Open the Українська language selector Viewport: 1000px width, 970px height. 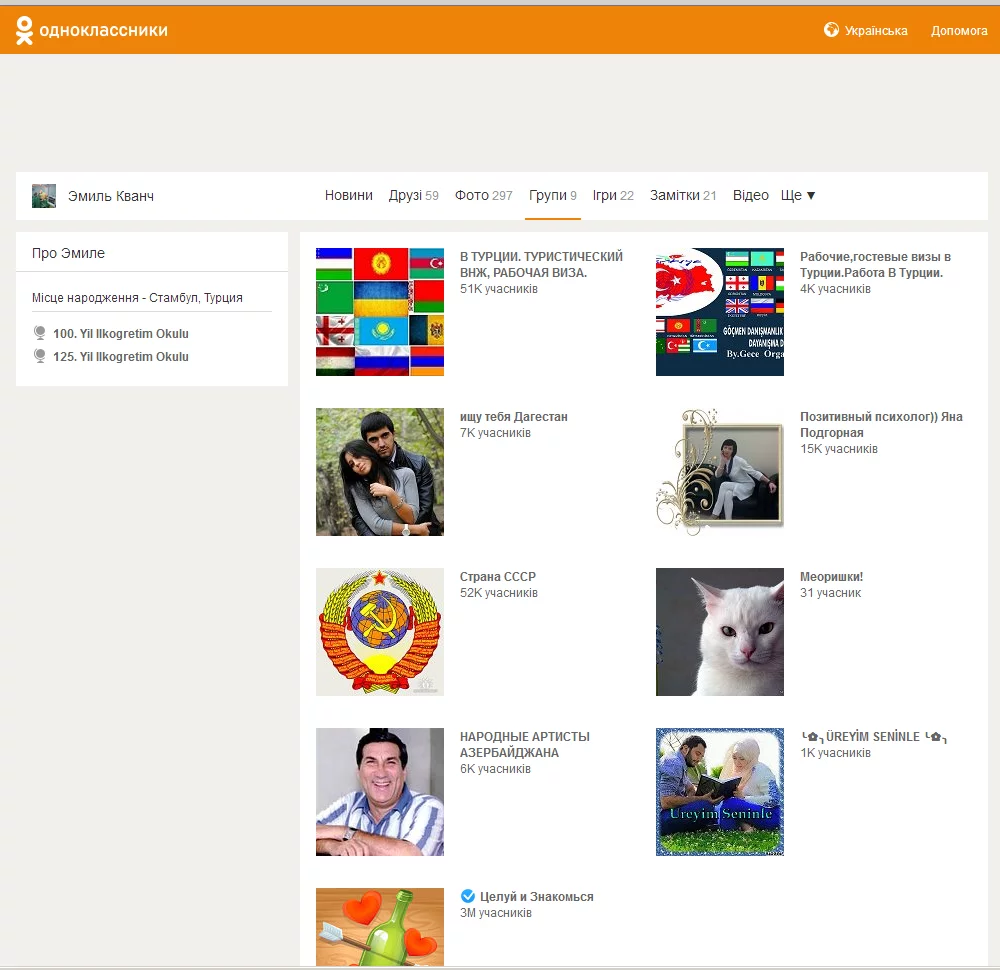pyautogui.click(x=875, y=31)
